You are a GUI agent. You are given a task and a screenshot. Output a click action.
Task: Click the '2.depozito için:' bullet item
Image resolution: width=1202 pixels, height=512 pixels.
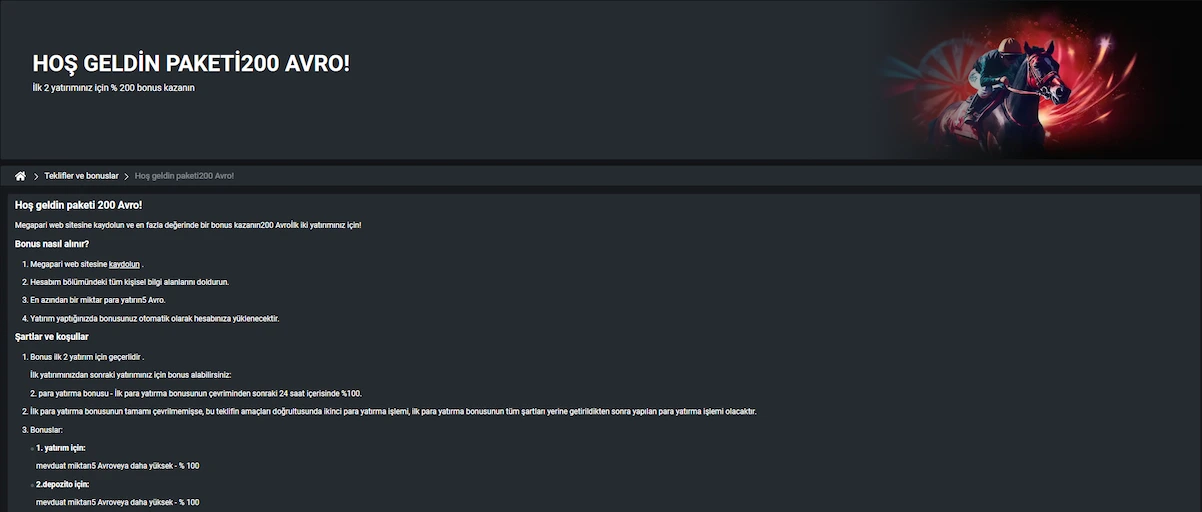tap(62, 484)
